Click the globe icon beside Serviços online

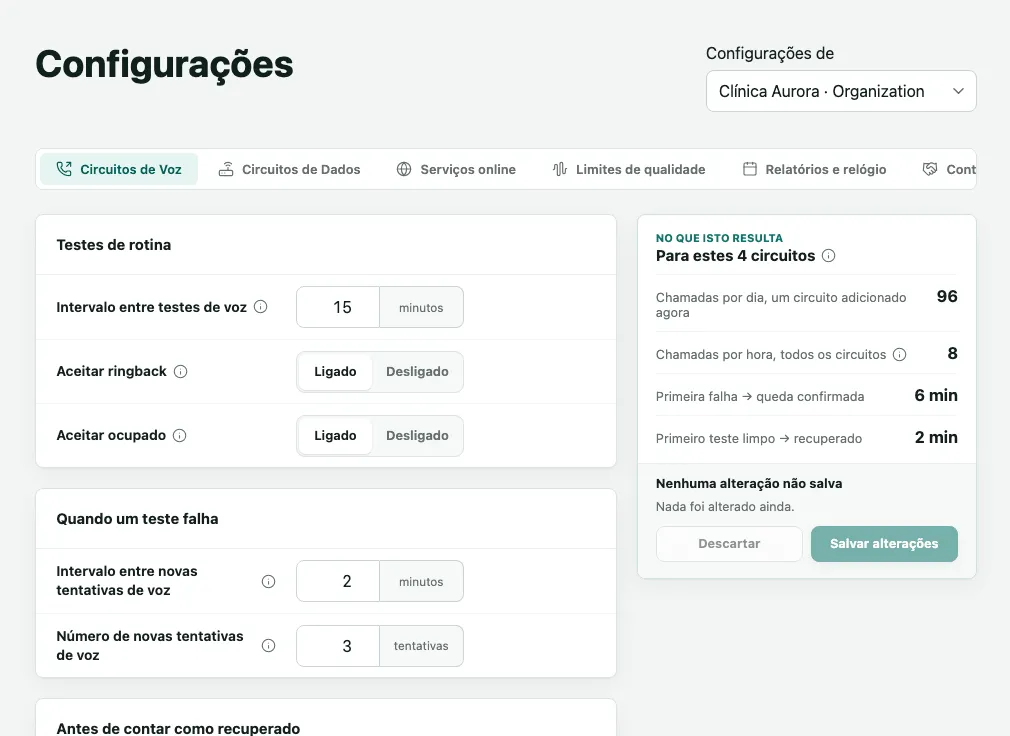[404, 169]
